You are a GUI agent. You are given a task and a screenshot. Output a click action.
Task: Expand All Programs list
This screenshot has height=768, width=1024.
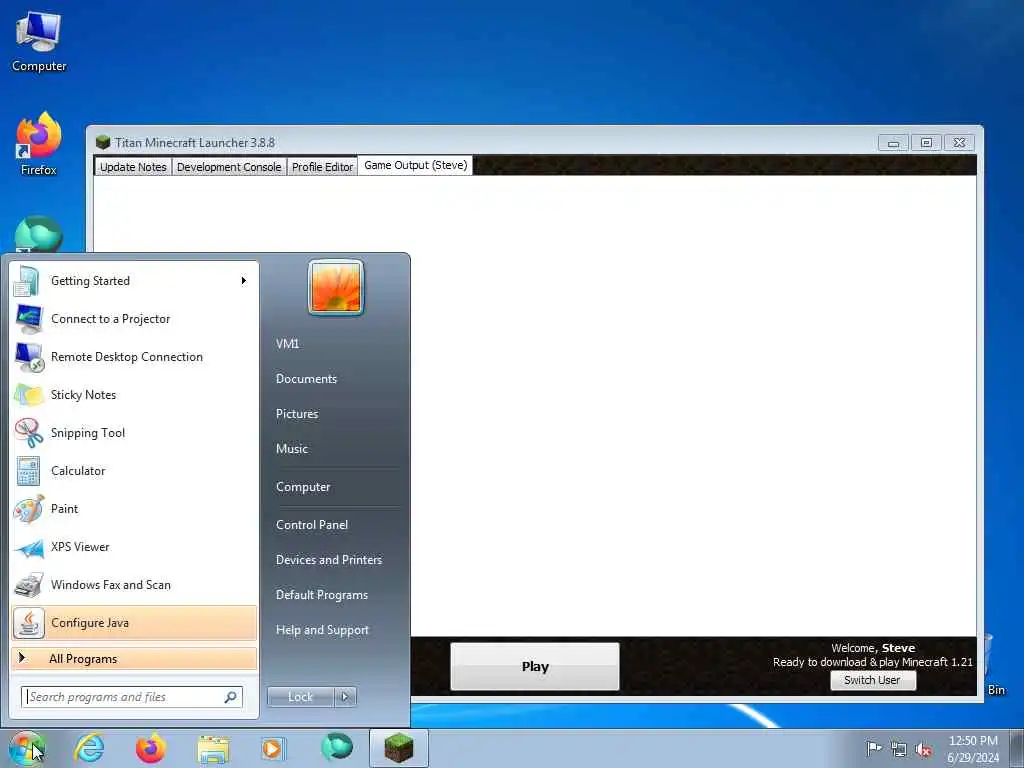pos(134,659)
